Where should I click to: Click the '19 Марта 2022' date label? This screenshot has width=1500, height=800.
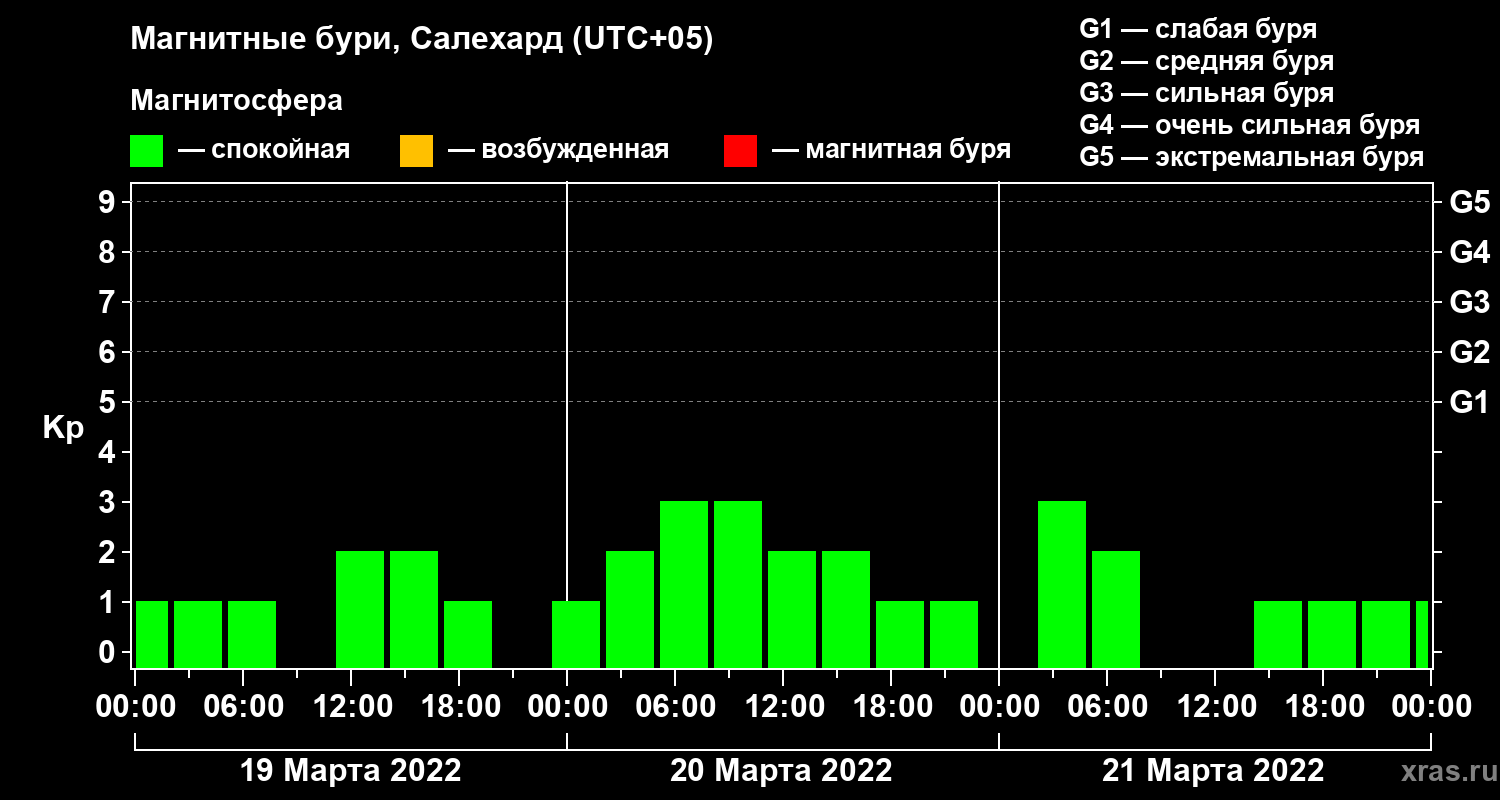point(351,771)
